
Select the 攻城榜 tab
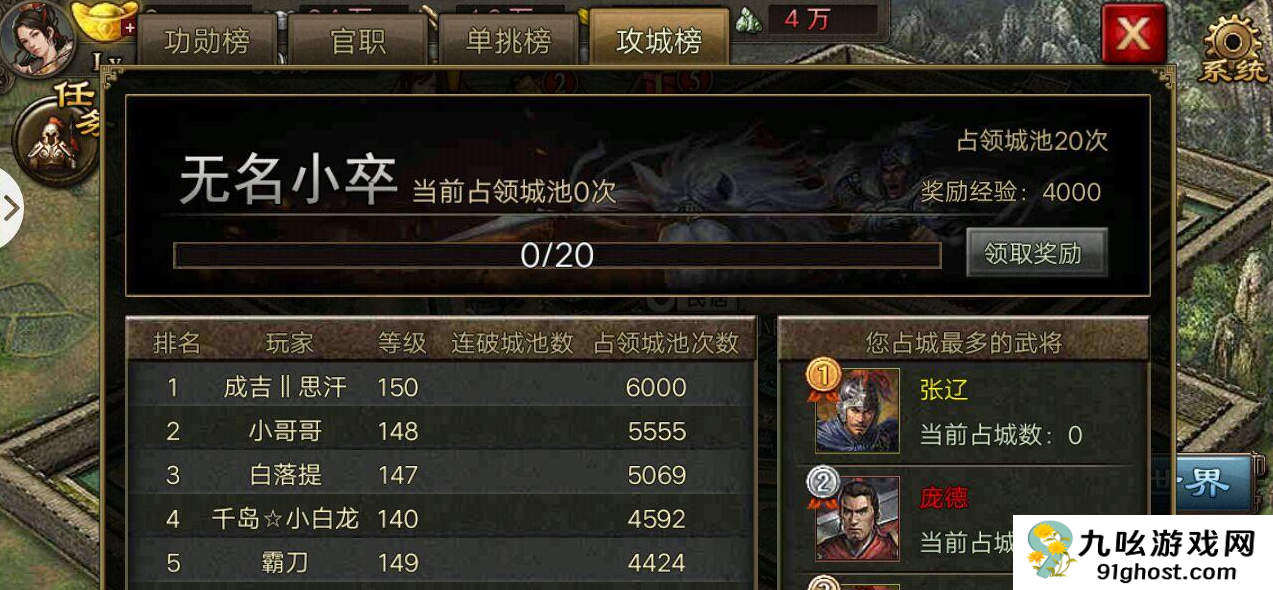coord(659,39)
